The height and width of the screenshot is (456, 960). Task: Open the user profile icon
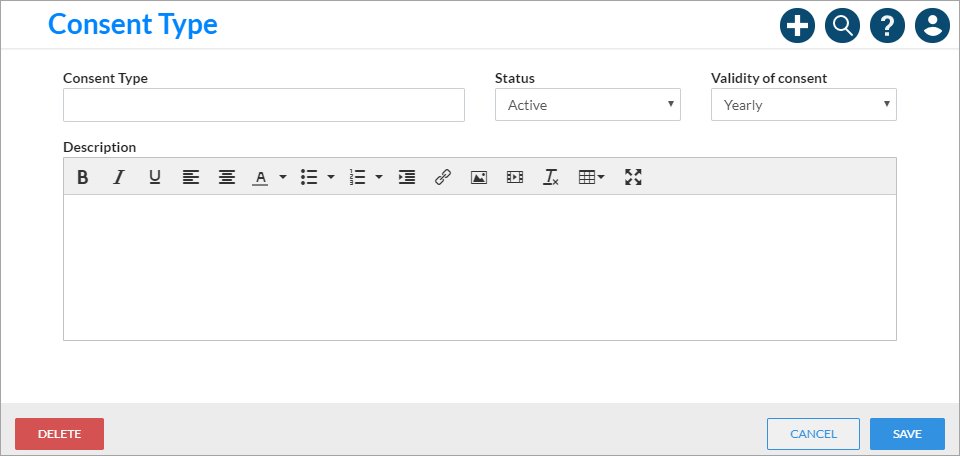(932, 26)
